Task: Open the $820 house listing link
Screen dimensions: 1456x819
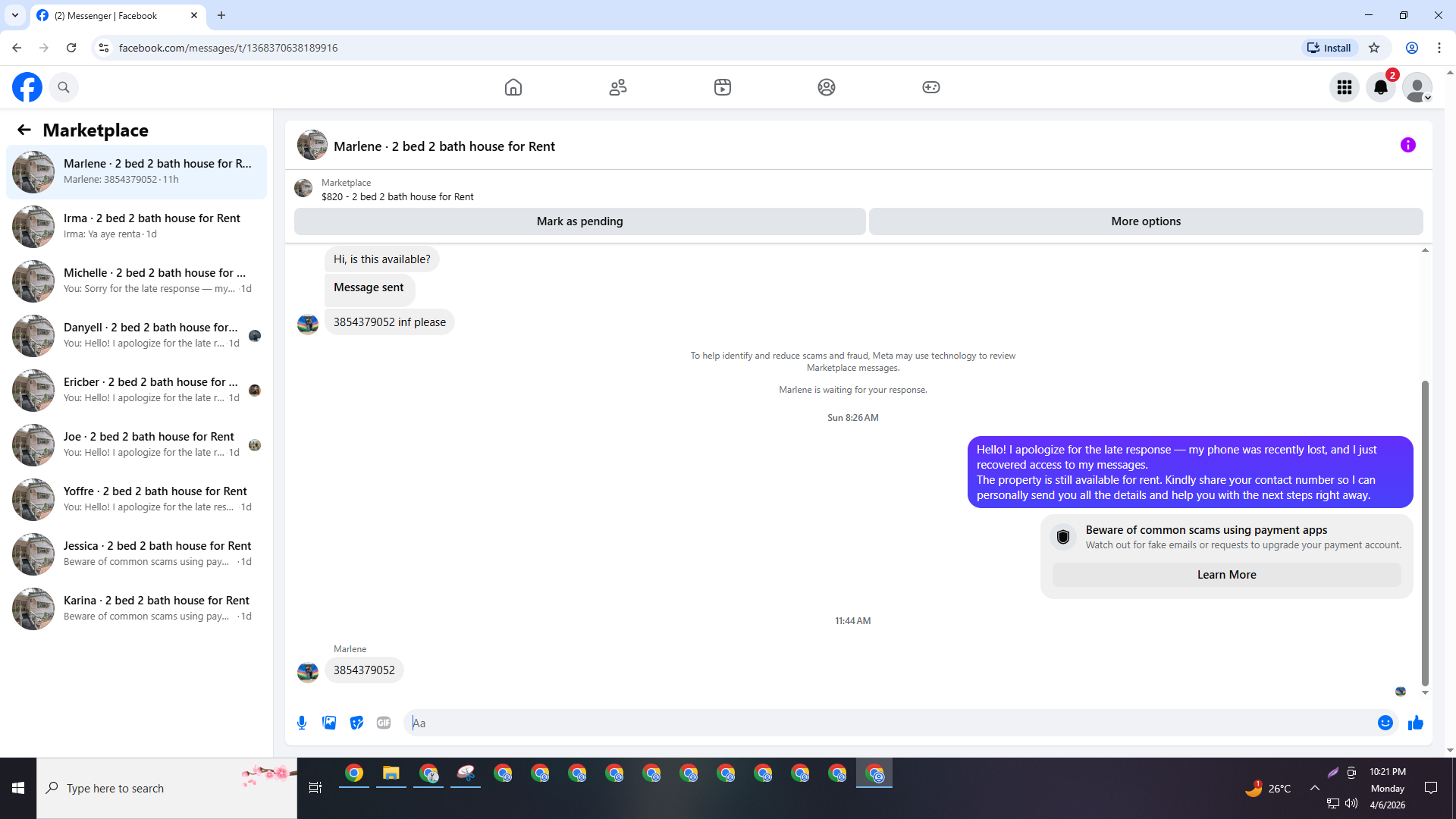Action: 397,196
